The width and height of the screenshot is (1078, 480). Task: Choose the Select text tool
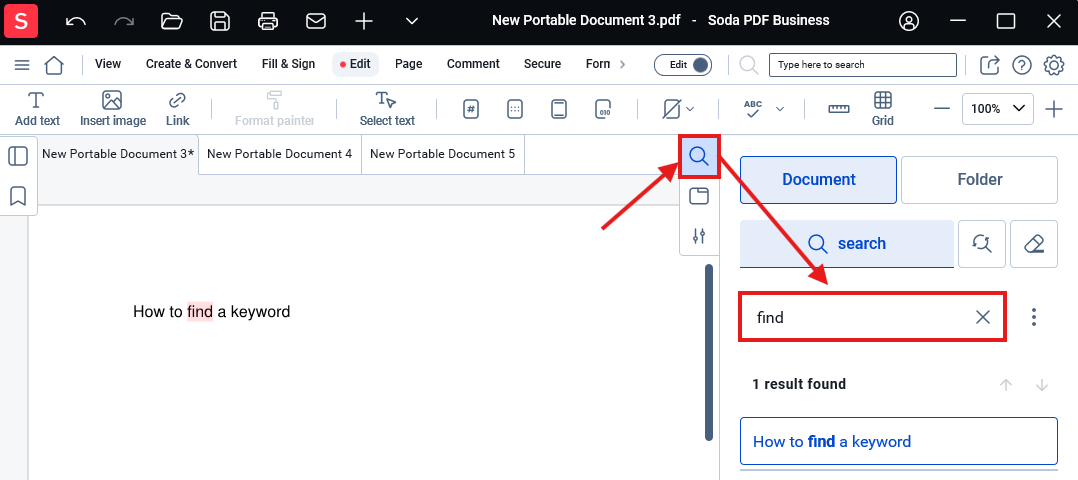387,109
